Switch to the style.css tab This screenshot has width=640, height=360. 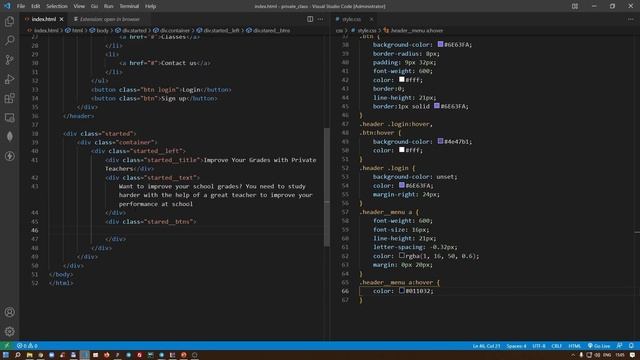tap(351, 19)
